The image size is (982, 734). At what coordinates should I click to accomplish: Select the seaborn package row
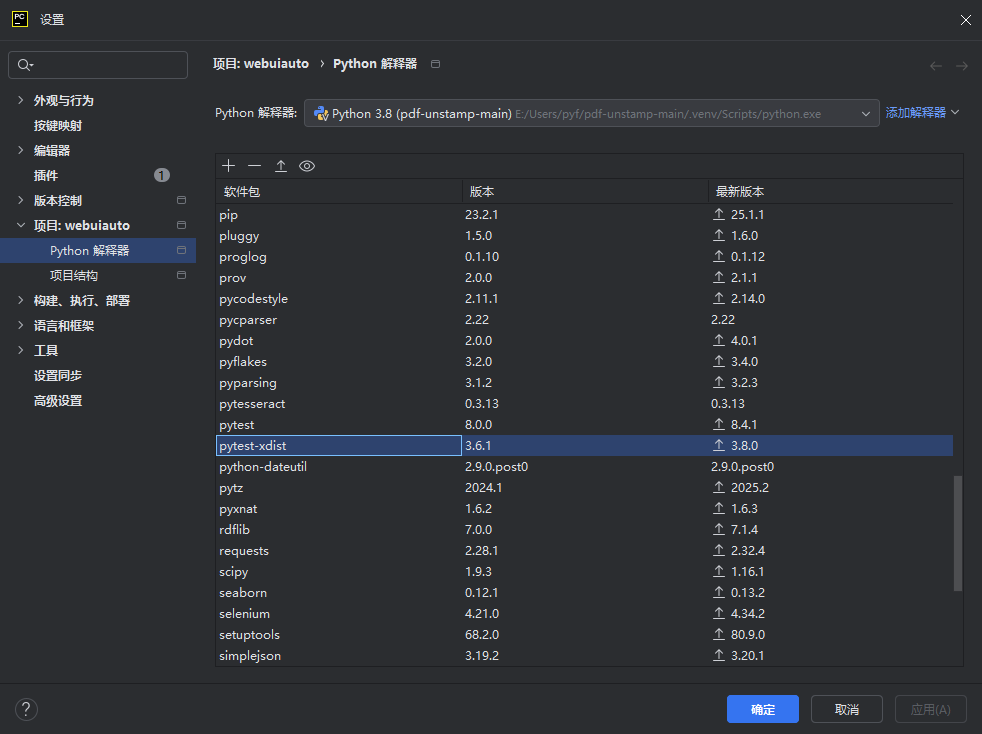[x=584, y=592]
